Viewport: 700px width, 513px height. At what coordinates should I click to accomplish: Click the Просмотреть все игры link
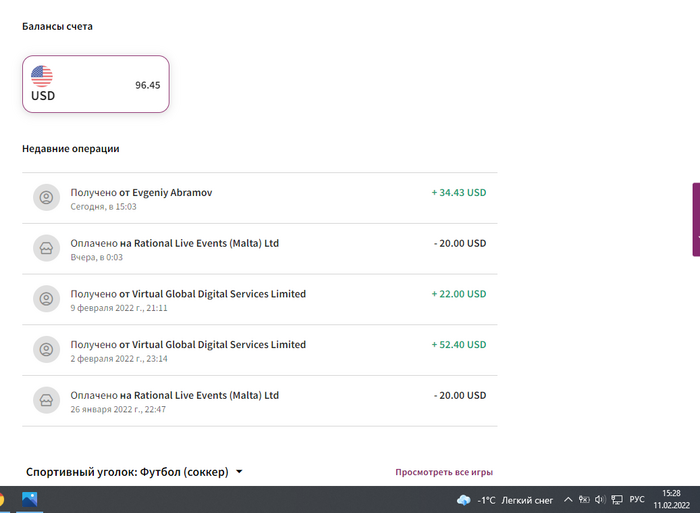pyautogui.click(x=444, y=472)
